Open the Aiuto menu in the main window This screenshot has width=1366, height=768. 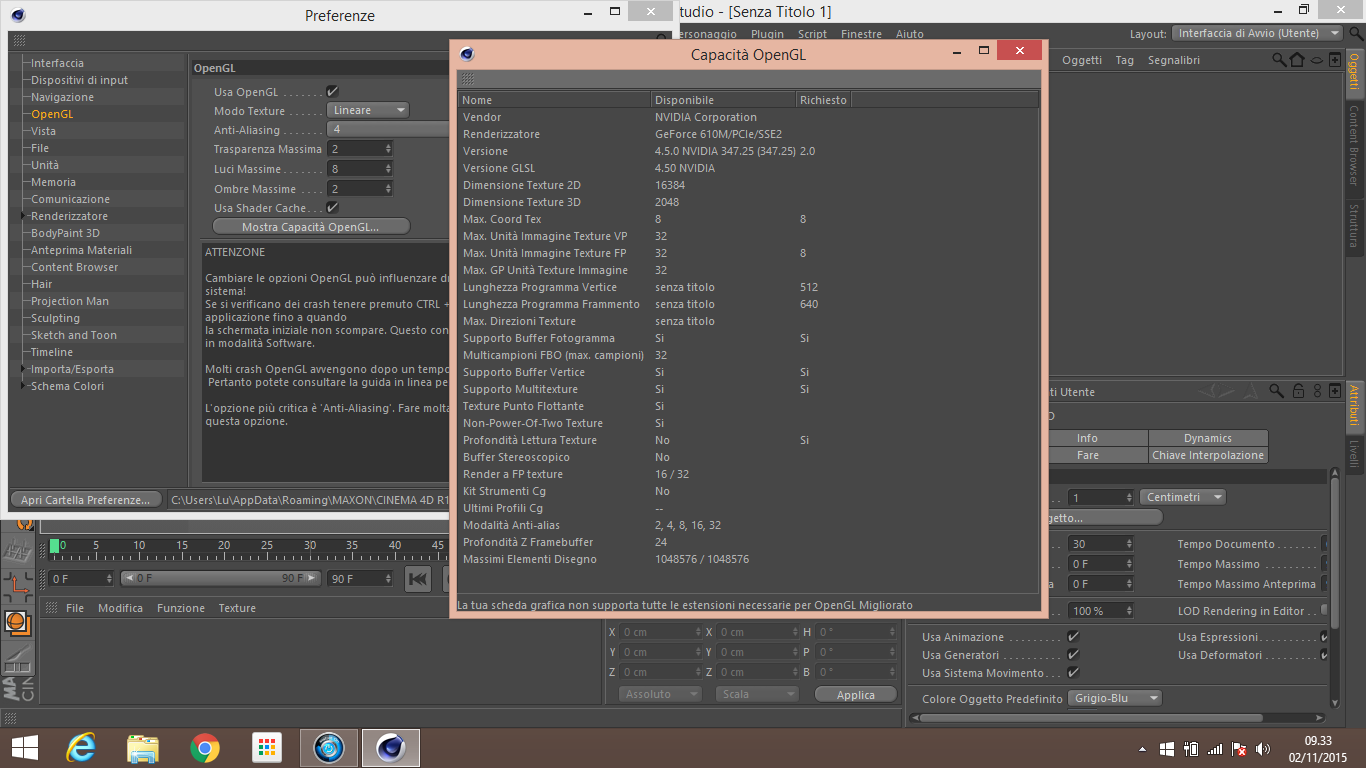coord(910,34)
